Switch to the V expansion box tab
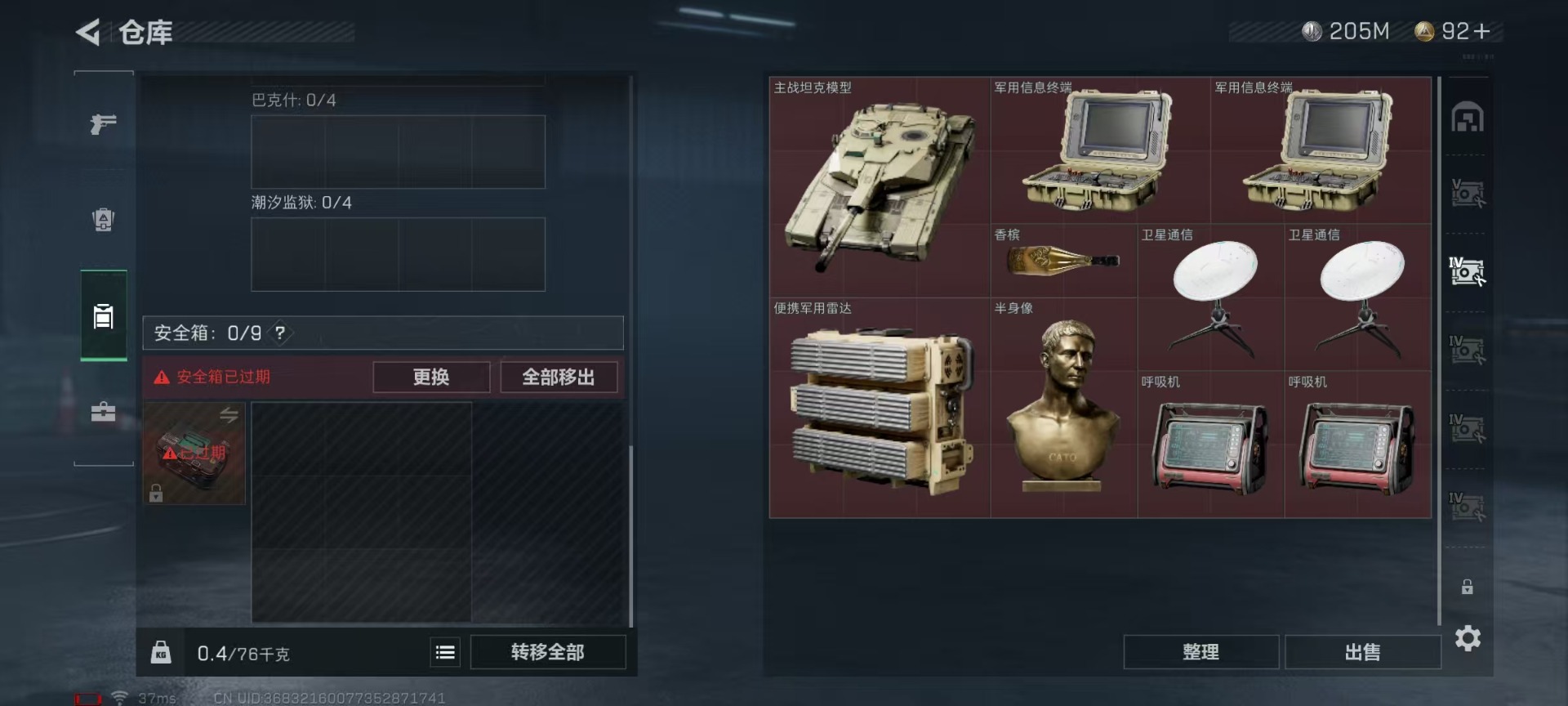The height and width of the screenshot is (706, 1568). coord(1468,194)
